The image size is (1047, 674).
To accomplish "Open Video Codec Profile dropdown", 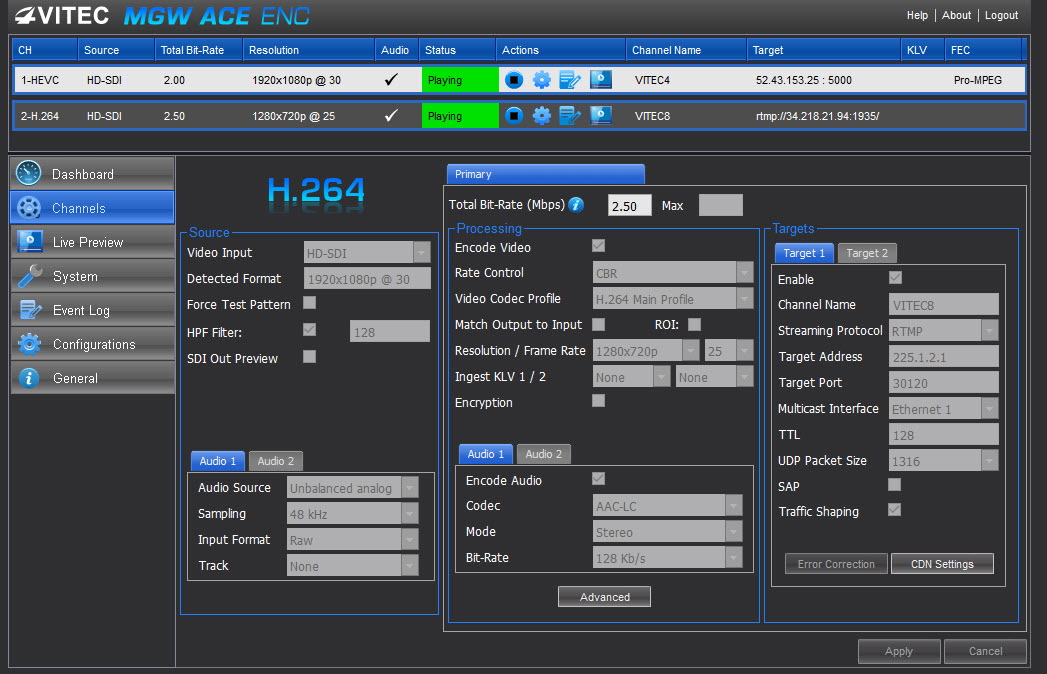I will [x=673, y=299].
